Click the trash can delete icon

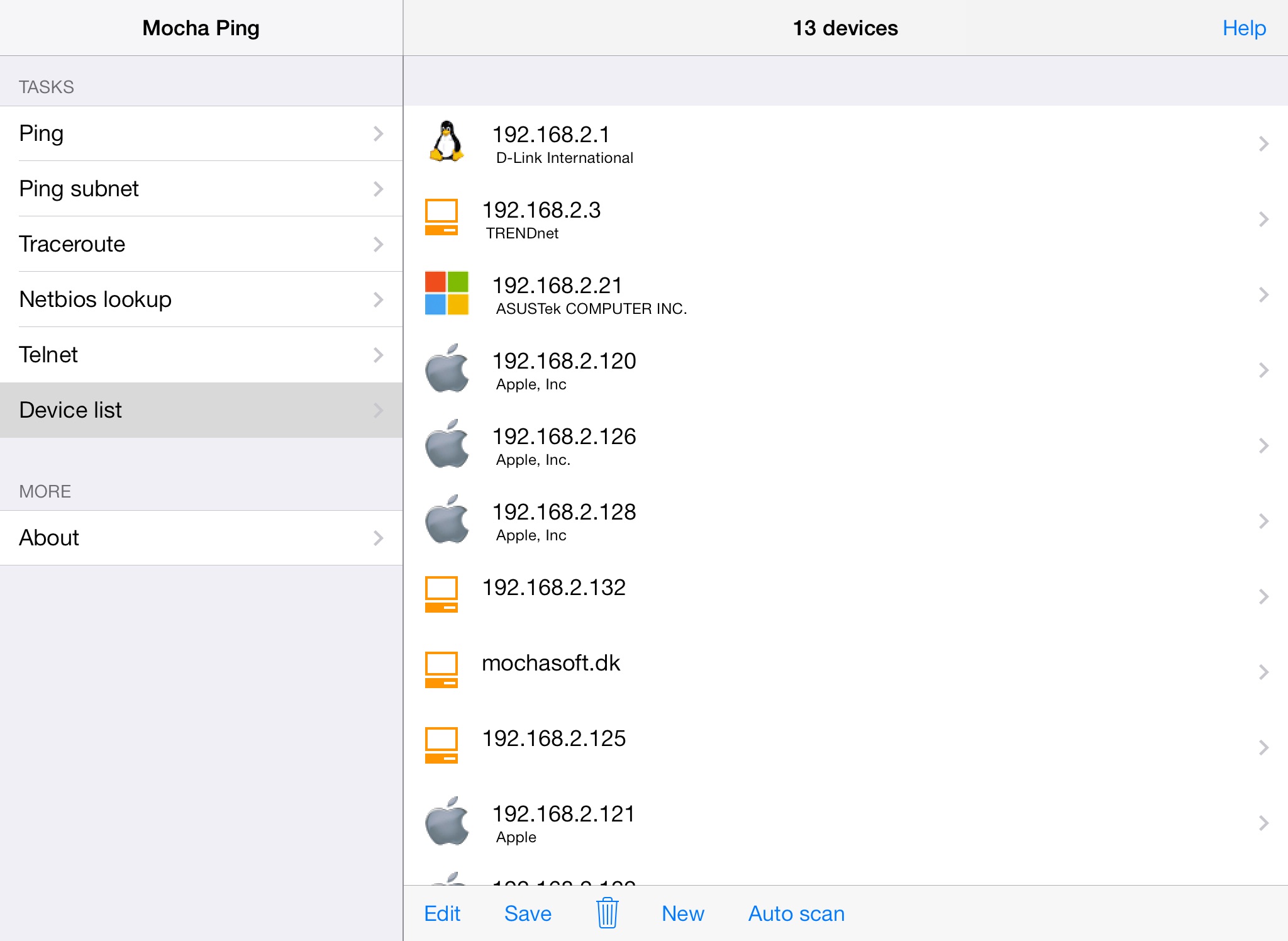(608, 913)
